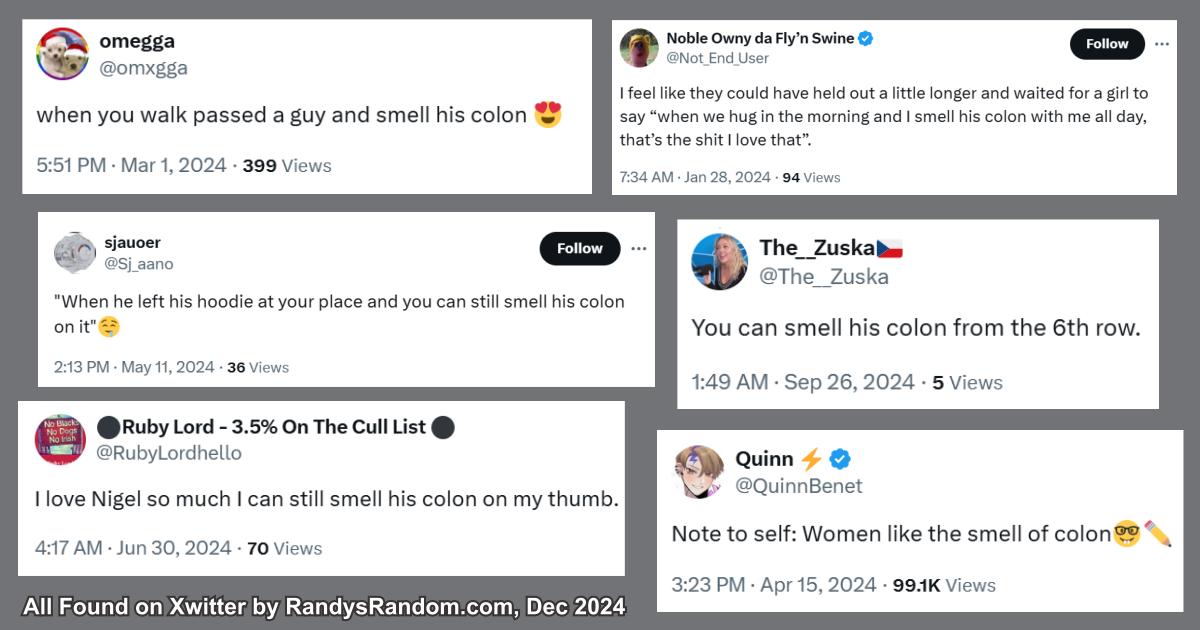Open the @QuinnBenet handle link
1200x630 pixels.
coord(798,486)
